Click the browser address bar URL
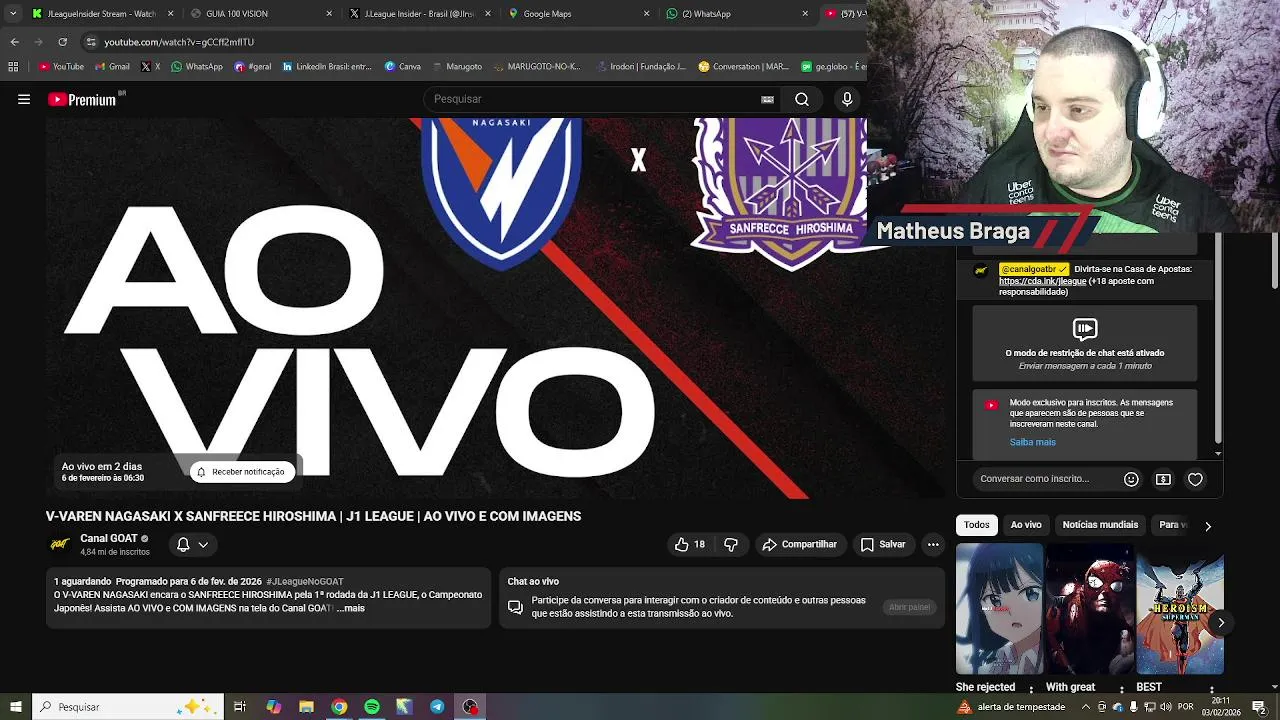1280x720 pixels. pyautogui.click(x=179, y=42)
